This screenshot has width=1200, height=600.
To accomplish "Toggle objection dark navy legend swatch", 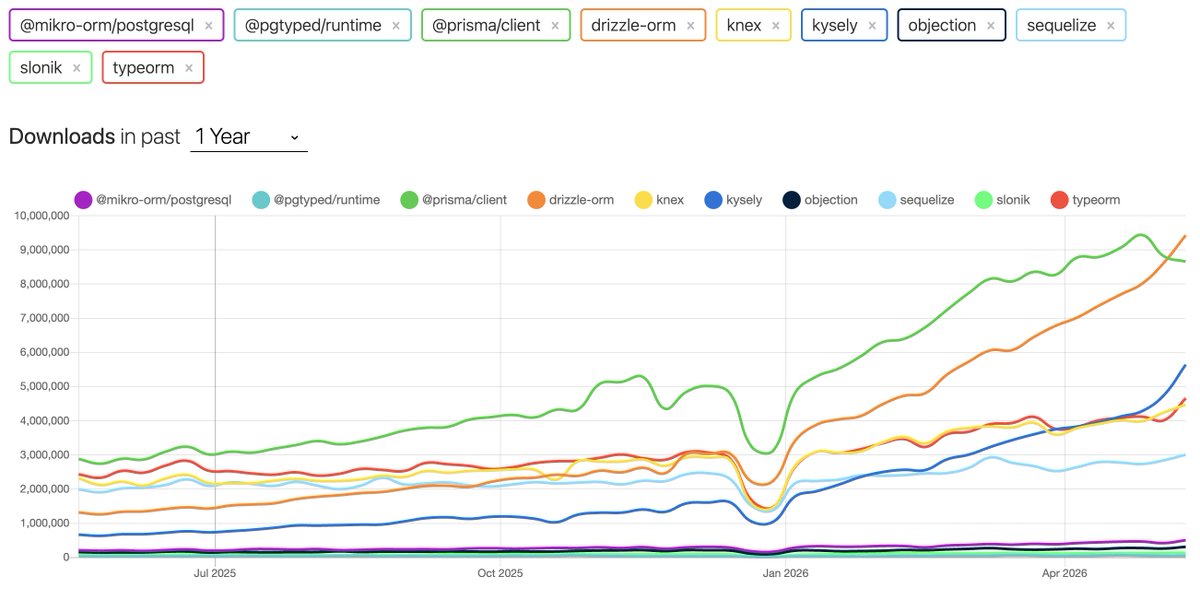I will [x=791, y=200].
